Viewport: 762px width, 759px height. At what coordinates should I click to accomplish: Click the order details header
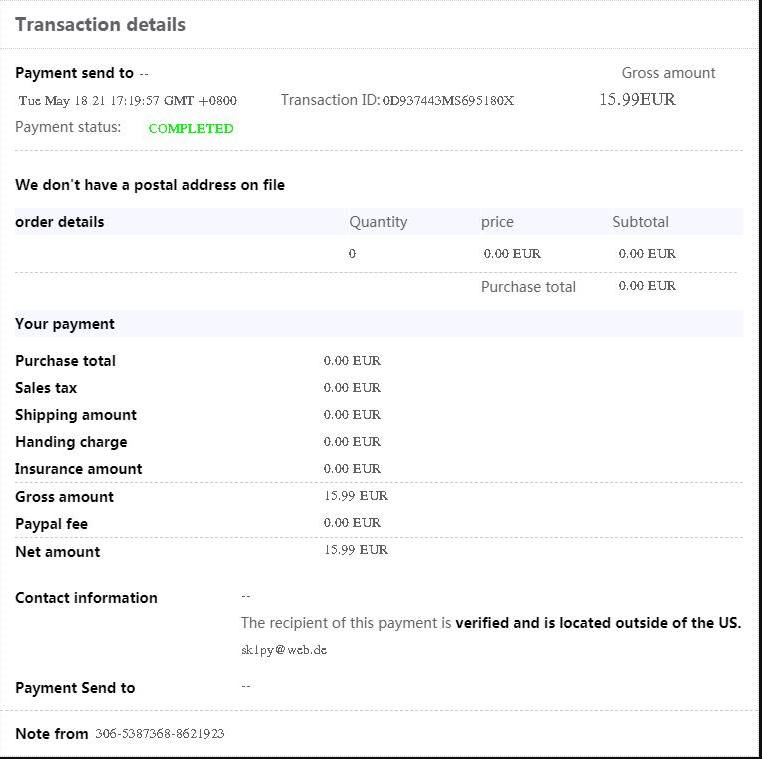click(60, 222)
